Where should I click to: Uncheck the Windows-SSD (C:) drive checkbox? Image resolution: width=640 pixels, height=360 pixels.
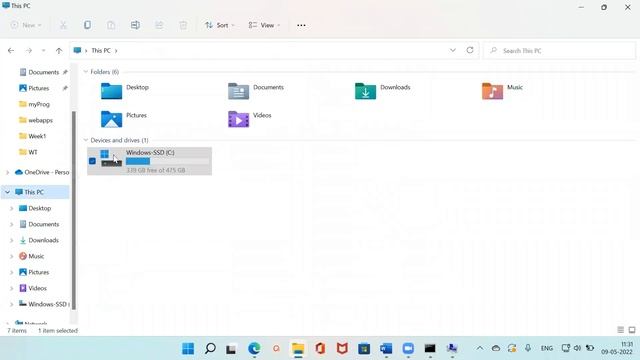[x=92, y=161]
